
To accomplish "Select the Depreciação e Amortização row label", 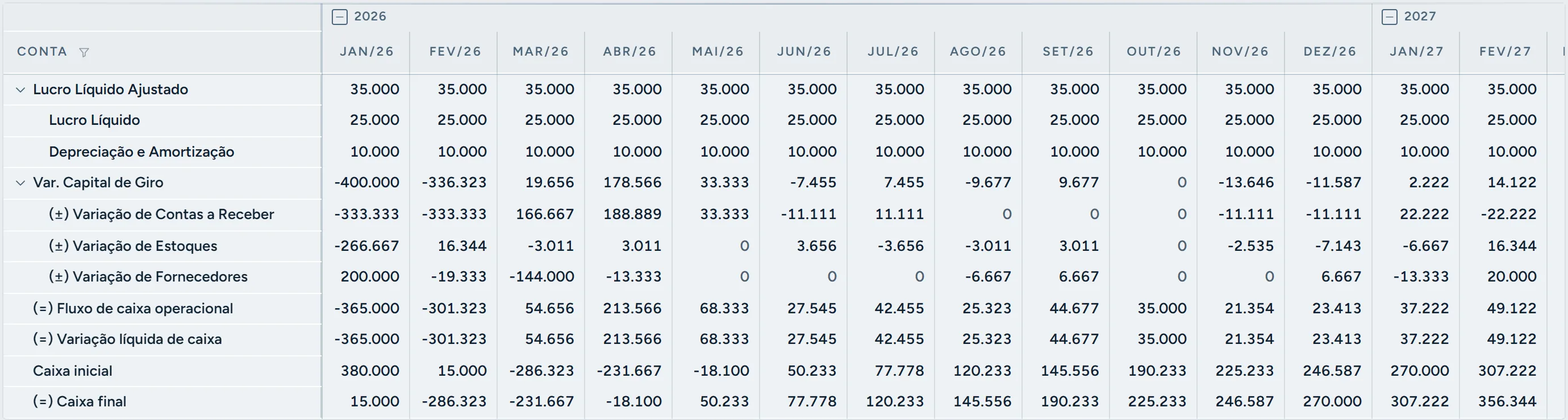I will click(141, 152).
